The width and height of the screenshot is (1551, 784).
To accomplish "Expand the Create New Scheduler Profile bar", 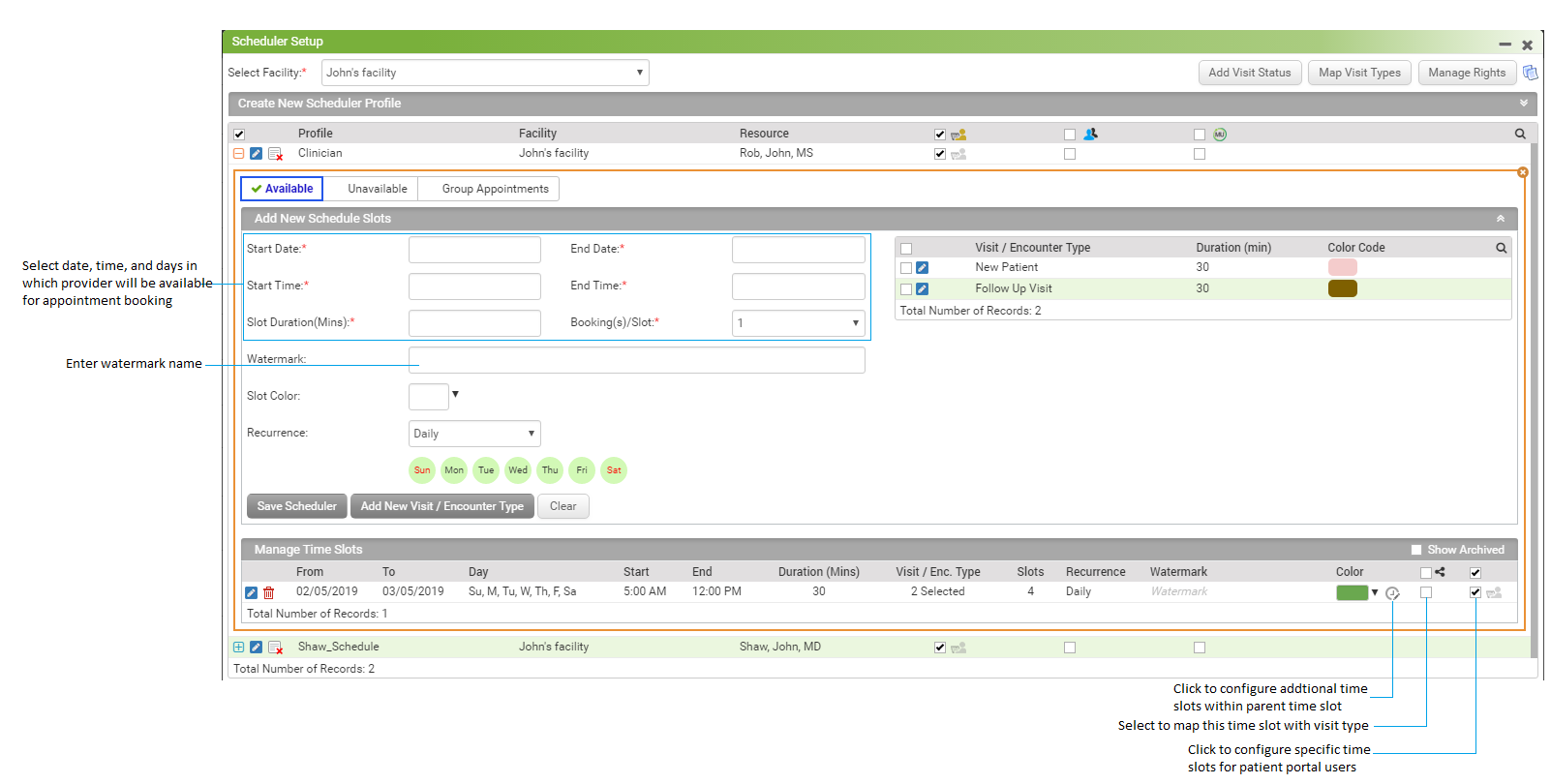I will [1524, 104].
